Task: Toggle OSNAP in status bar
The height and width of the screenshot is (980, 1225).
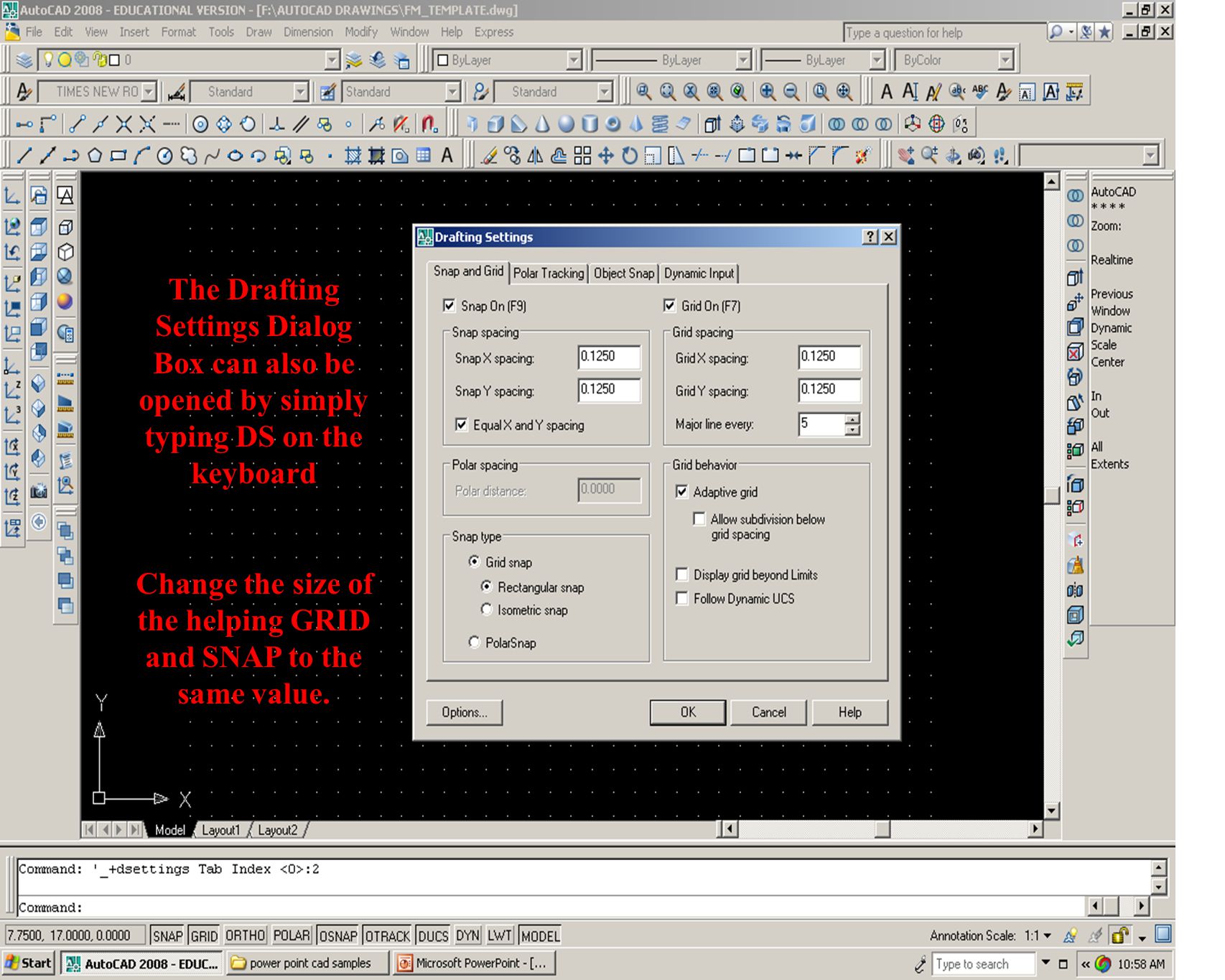Action: click(337, 935)
